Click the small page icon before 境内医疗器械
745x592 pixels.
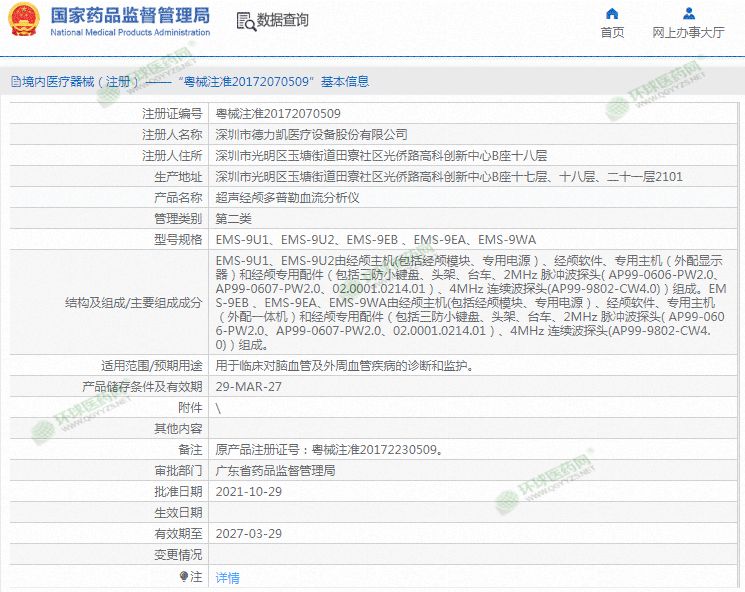(15, 82)
